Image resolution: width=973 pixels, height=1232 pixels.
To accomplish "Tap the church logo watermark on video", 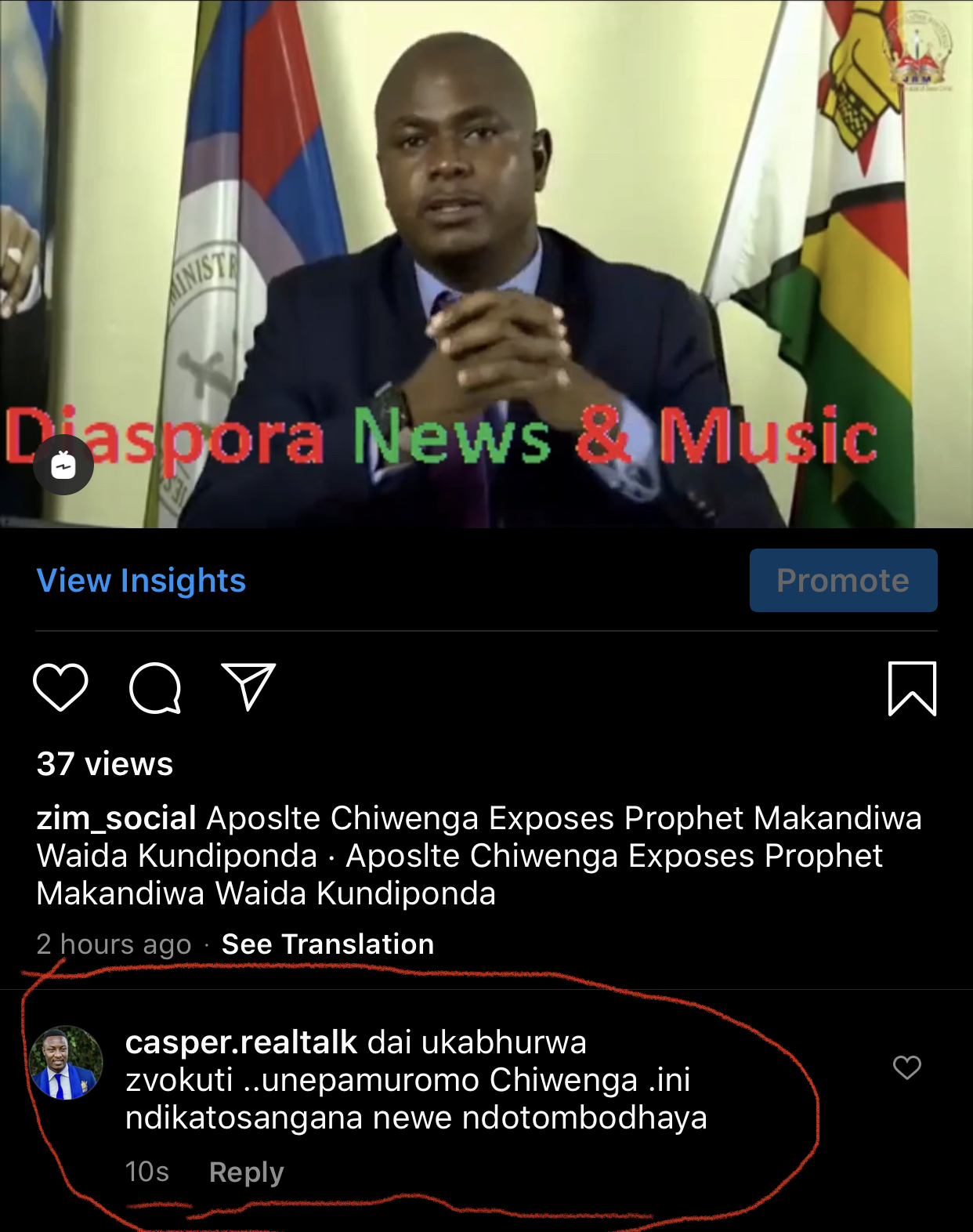I will point(917,52).
